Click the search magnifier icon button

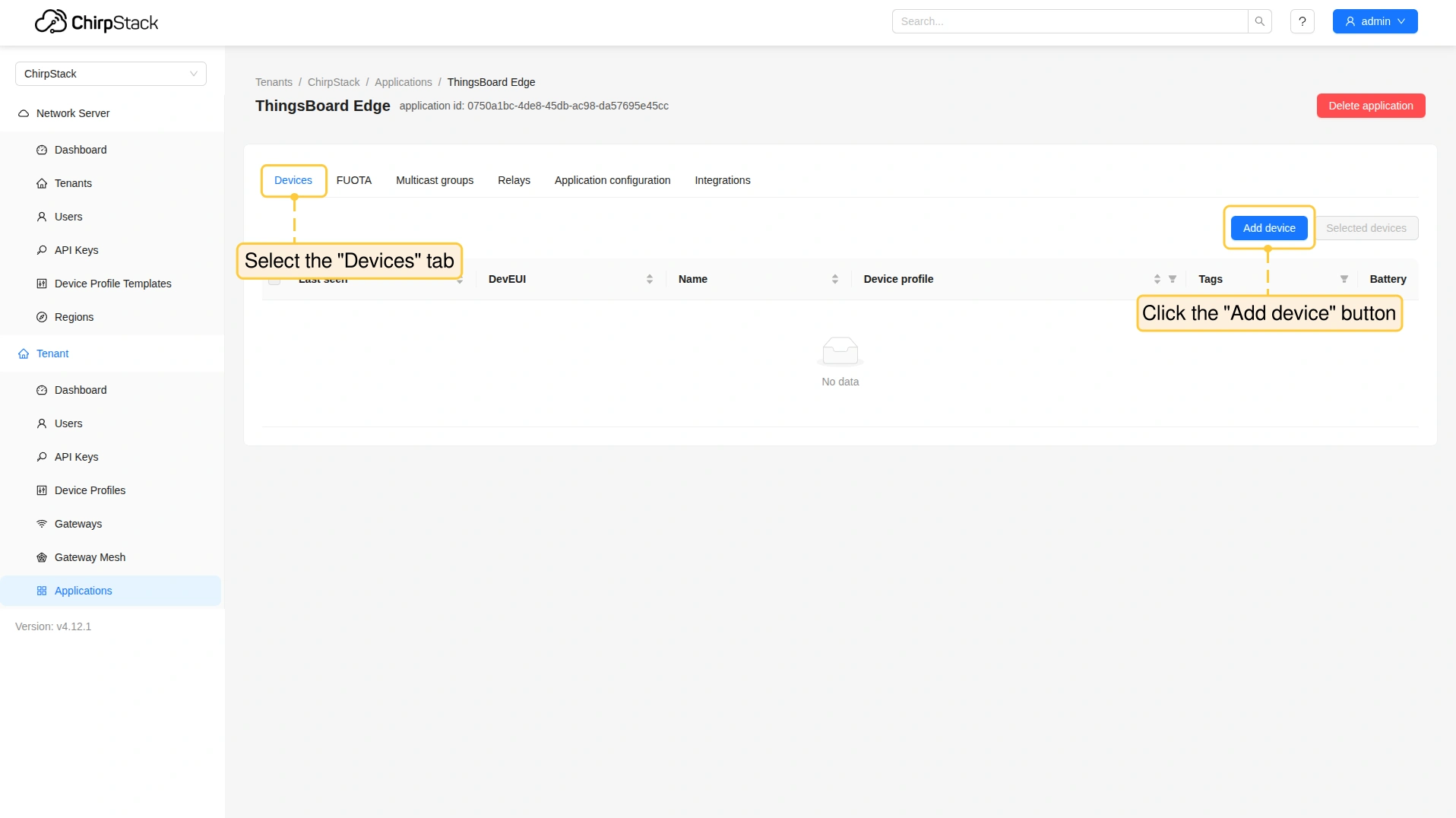[x=1259, y=21]
